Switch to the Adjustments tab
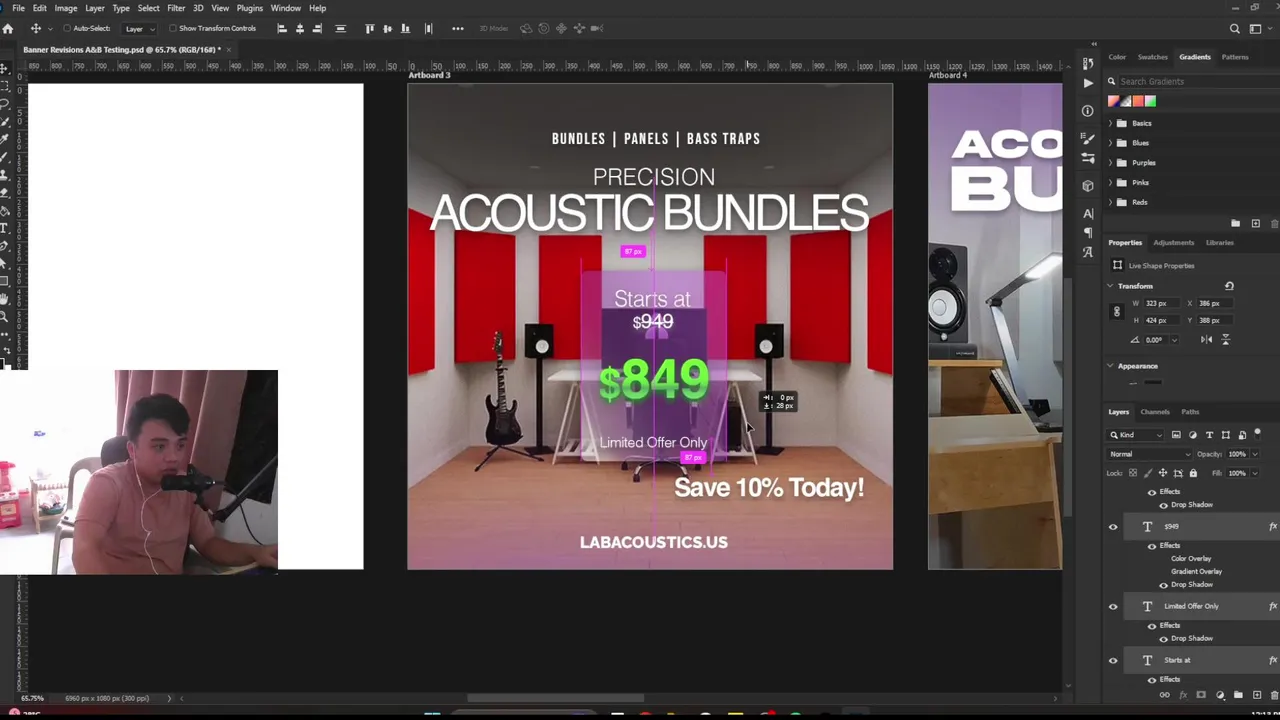 (x=1174, y=242)
